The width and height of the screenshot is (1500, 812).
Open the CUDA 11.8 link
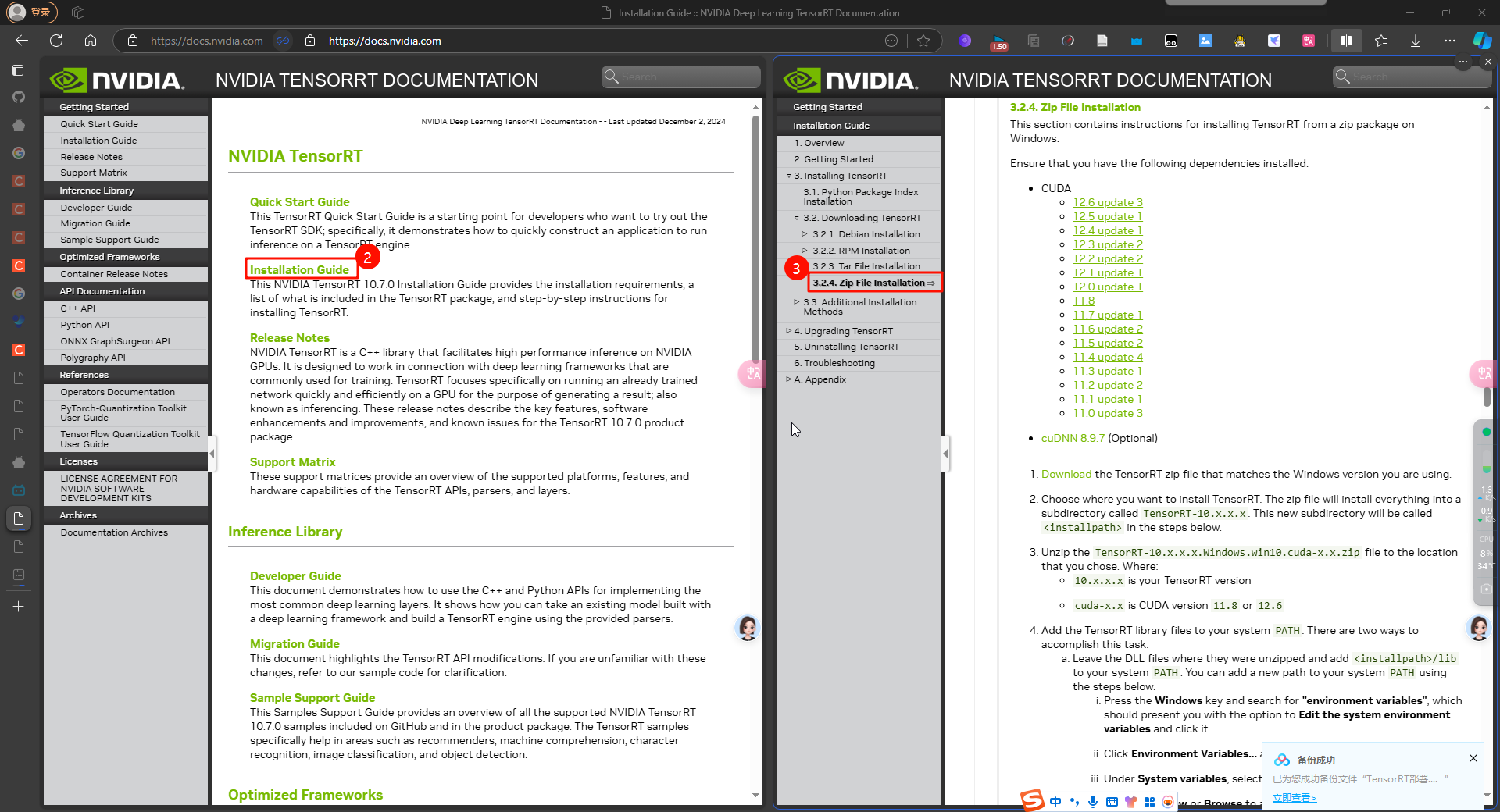(x=1084, y=301)
